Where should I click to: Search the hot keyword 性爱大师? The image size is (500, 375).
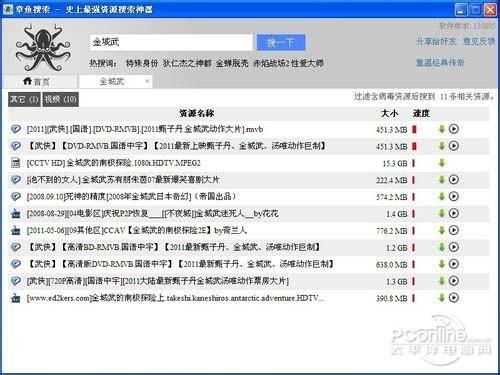point(306,63)
